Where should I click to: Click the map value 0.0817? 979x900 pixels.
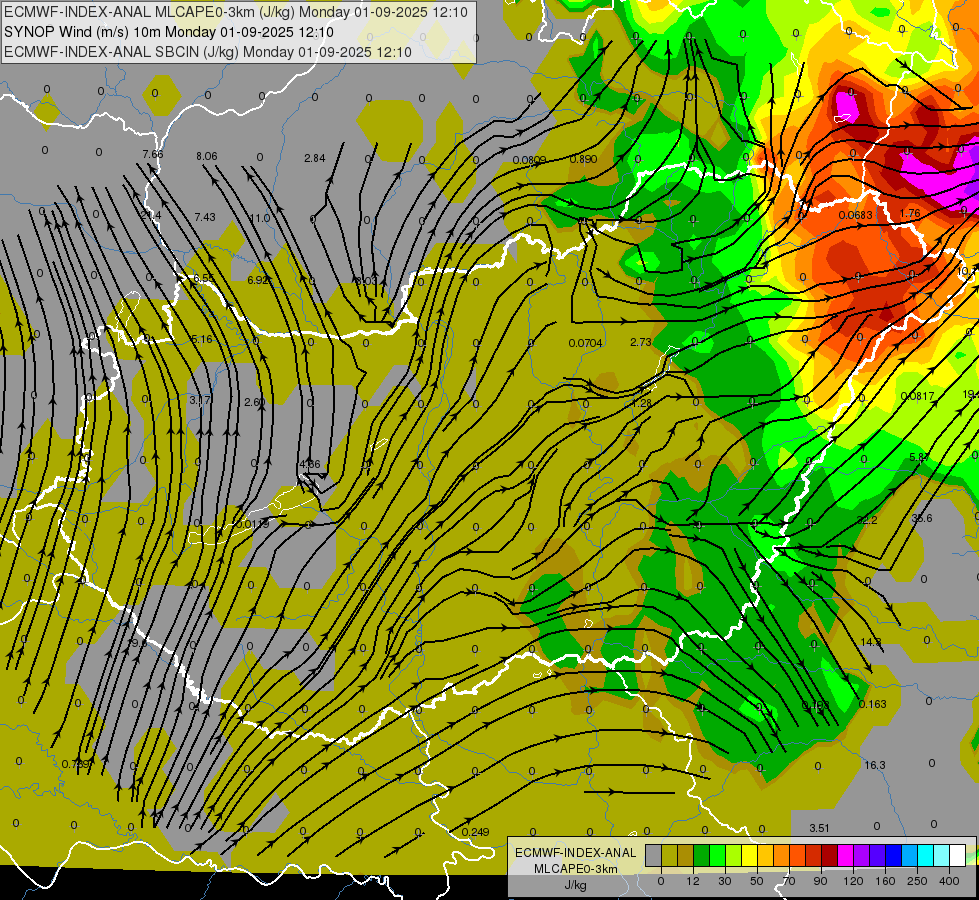click(x=918, y=396)
